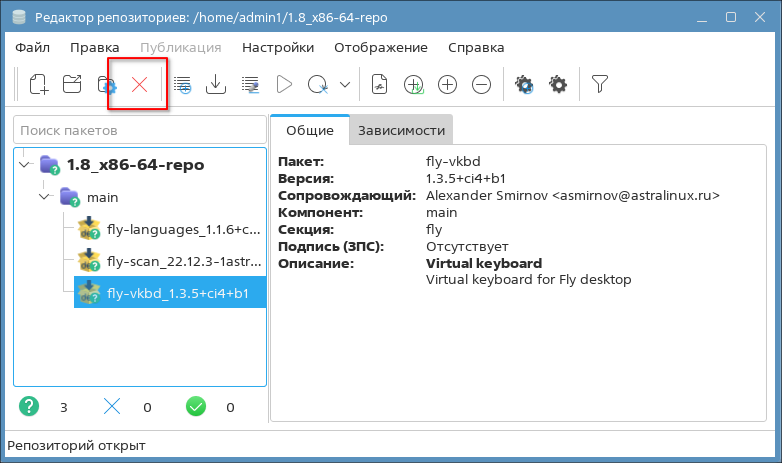782x463 pixels.
Task: Collapse the main component node
Action: 45,197
